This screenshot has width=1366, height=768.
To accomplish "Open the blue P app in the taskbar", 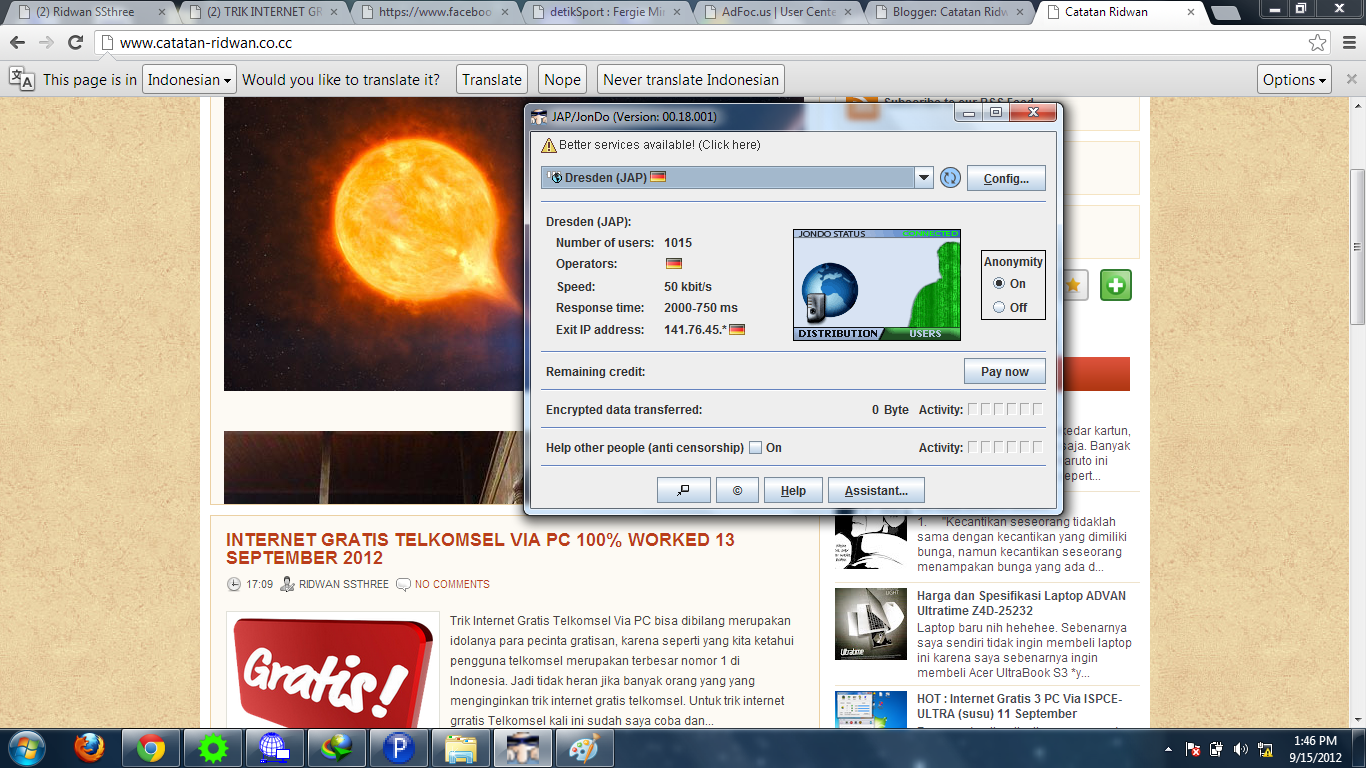I will click(398, 748).
